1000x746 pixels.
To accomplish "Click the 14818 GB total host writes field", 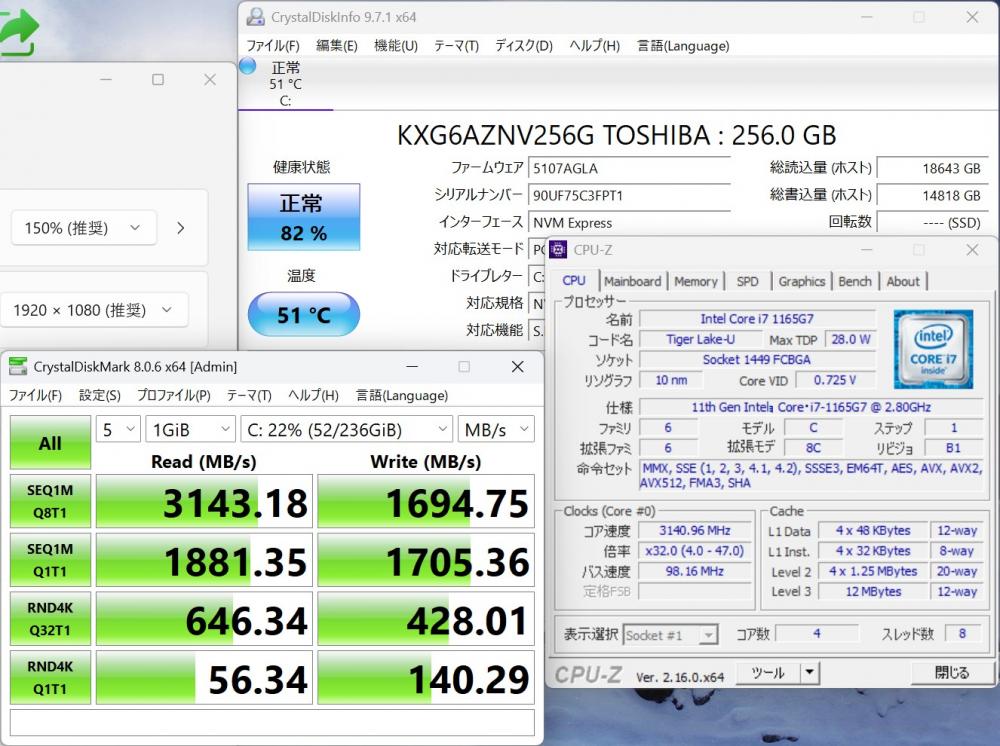I will [932, 195].
